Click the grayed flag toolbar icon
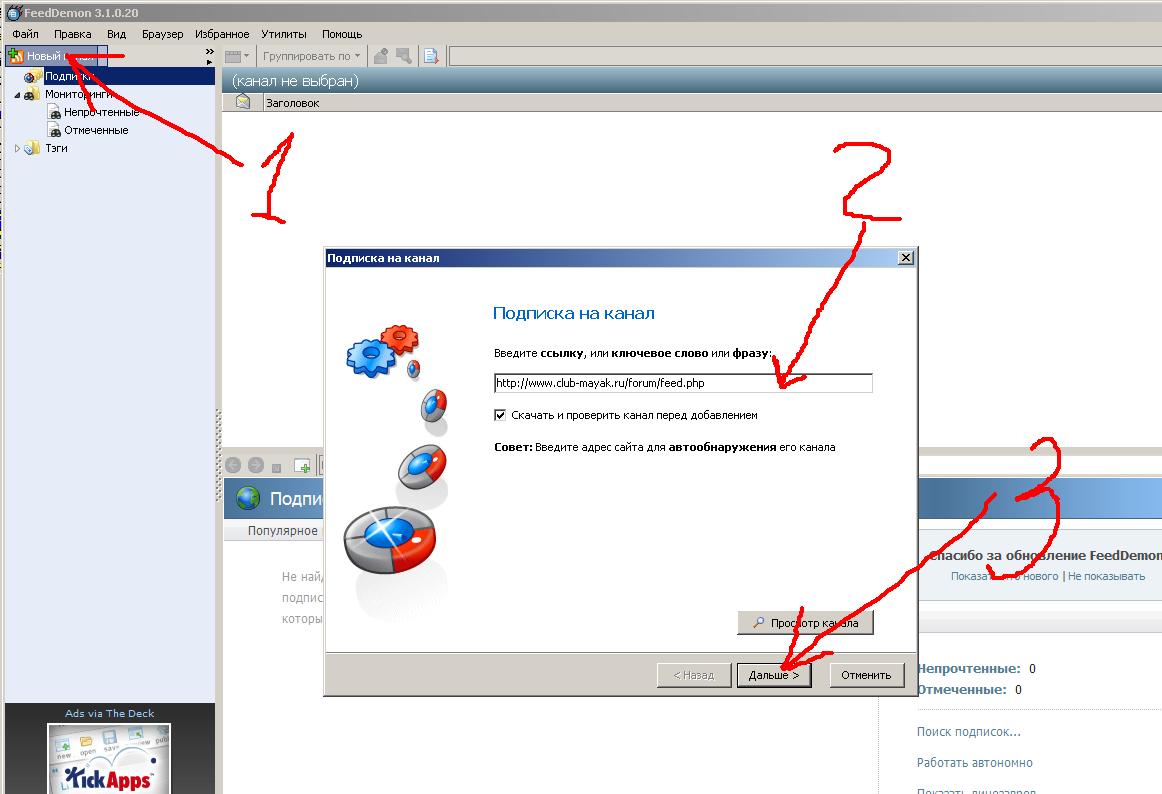Viewport: 1162px width, 794px height. click(x=404, y=56)
